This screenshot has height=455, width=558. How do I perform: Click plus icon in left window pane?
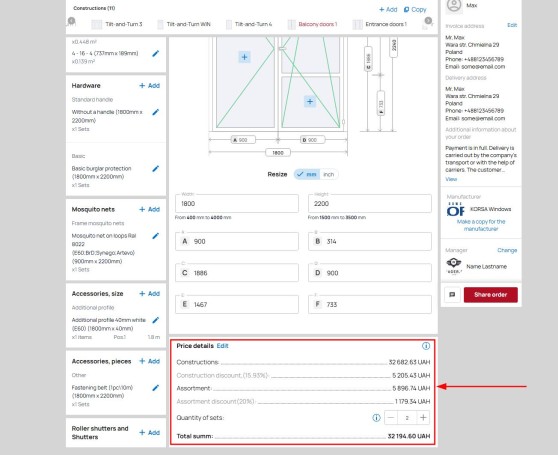[244, 57]
